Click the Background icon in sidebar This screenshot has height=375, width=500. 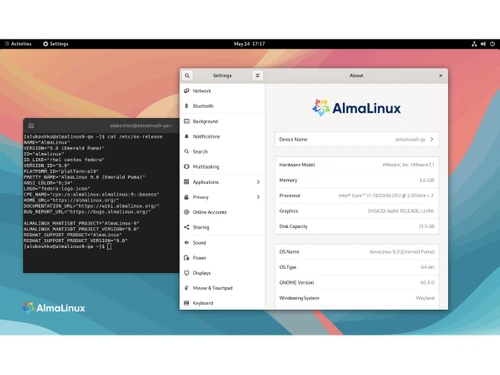187,121
